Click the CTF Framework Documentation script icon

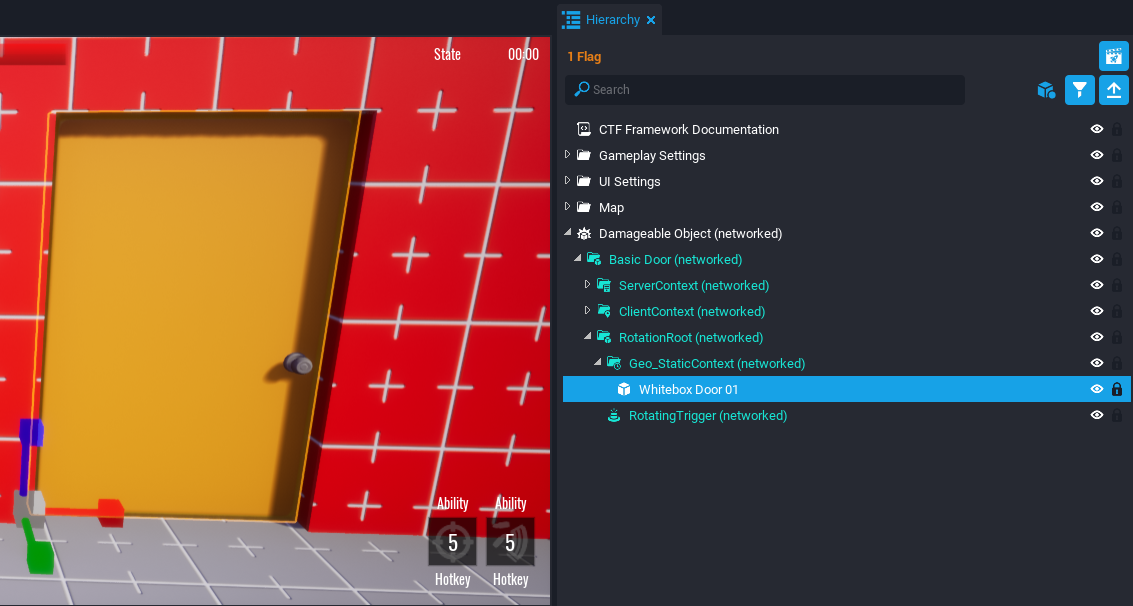[584, 130]
